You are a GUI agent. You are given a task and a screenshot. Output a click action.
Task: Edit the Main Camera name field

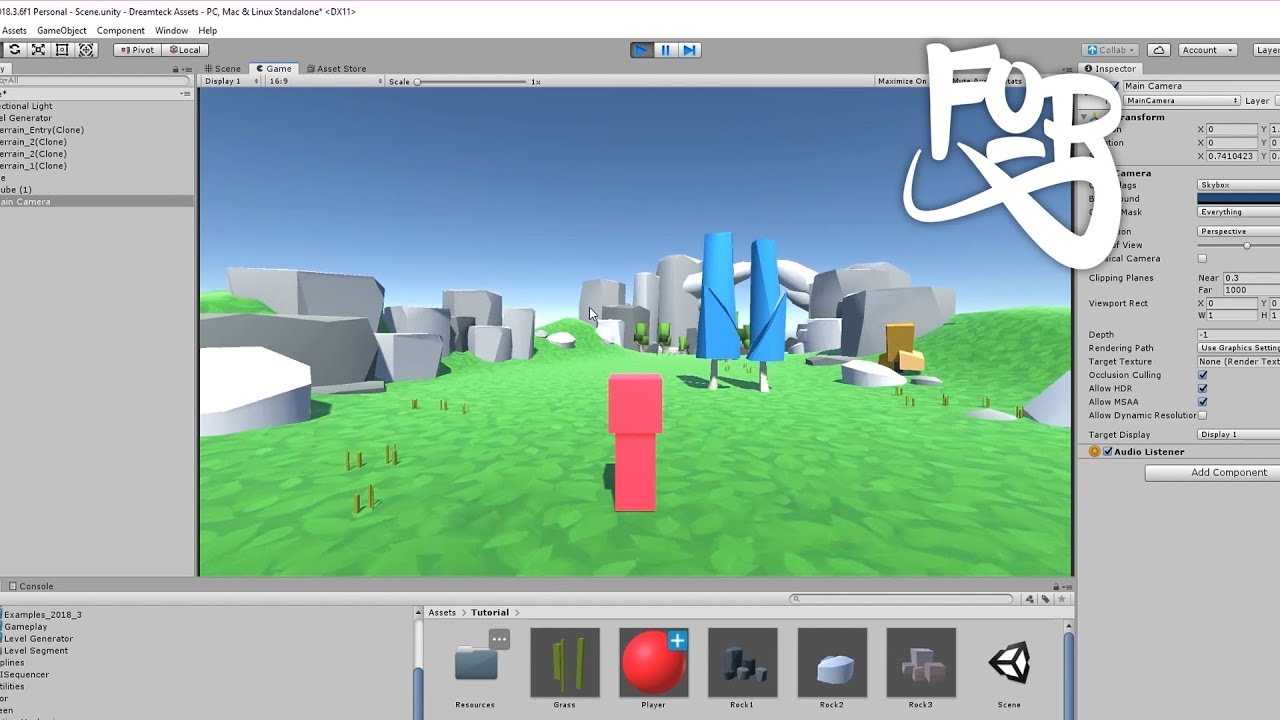point(1200,86)
